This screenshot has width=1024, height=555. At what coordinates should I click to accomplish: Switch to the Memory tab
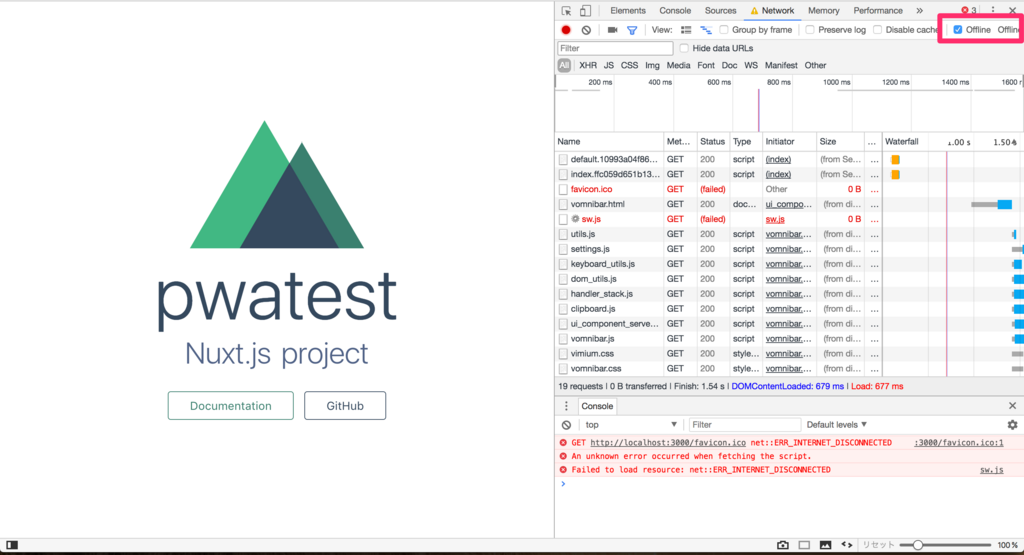click(x=824, y=10)
